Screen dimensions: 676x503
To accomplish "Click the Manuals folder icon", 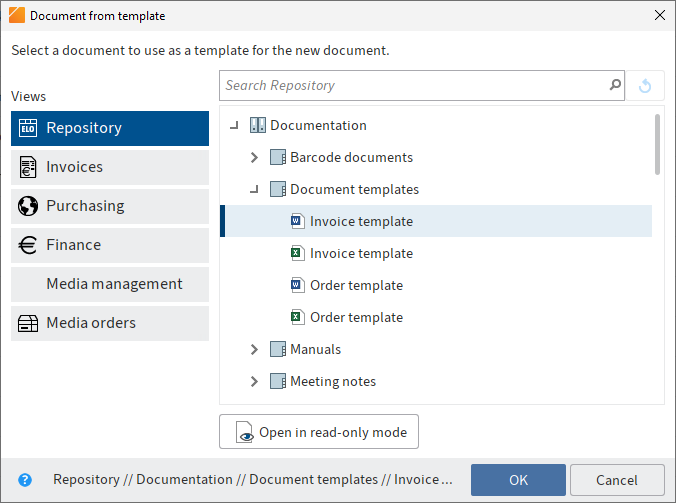I will 278,349.
